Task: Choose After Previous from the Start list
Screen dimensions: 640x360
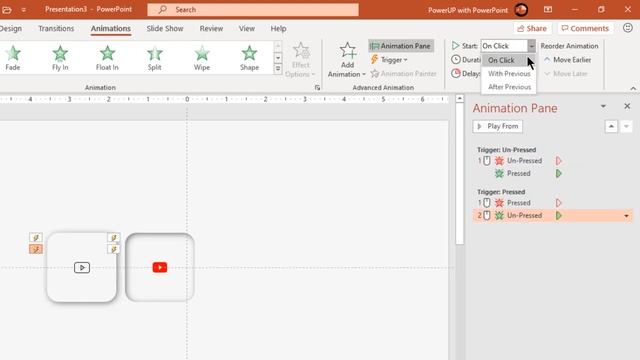Action: 509,87
